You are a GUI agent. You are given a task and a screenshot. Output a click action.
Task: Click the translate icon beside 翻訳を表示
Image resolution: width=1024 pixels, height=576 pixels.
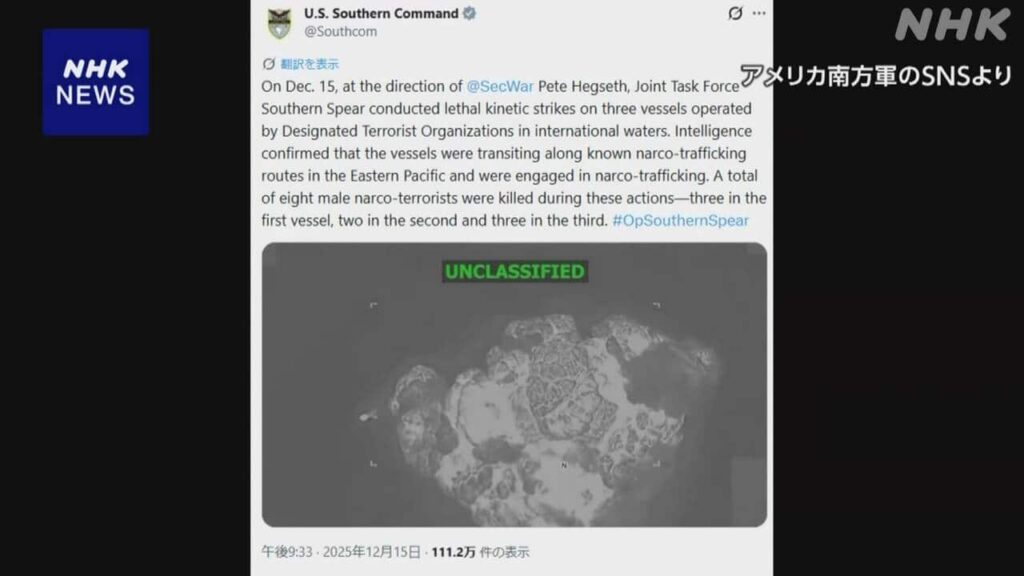point(268,64)
